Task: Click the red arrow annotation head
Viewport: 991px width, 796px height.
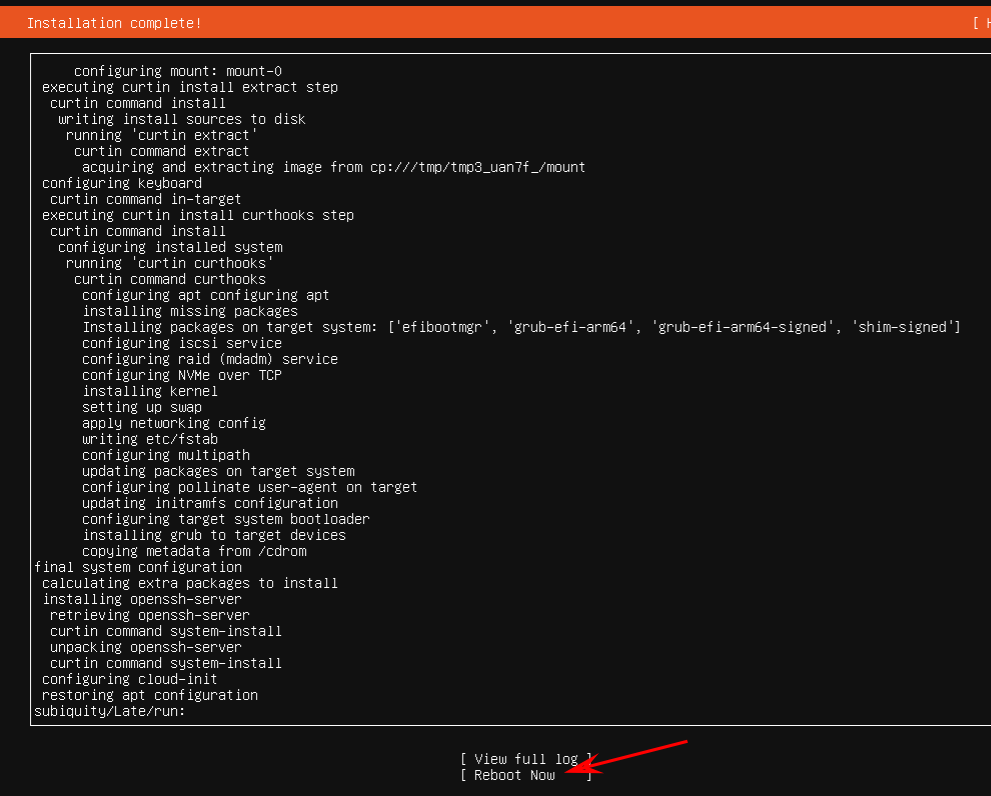Action: point(578,768)
